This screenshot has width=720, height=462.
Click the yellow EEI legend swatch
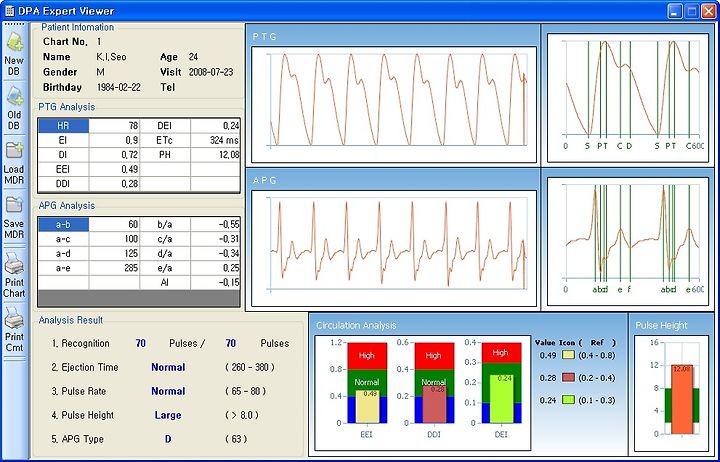[x=568, y=355]
